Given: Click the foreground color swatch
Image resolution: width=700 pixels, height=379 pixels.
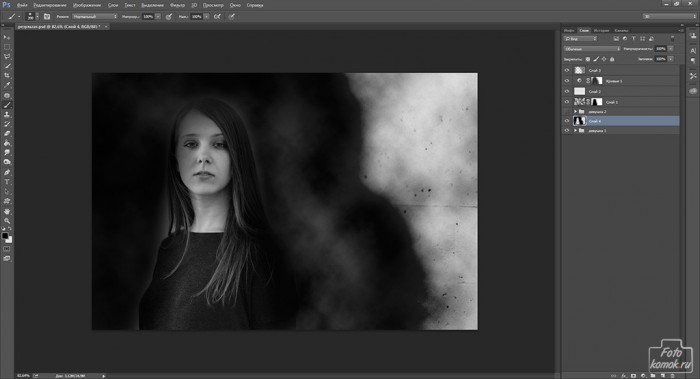Looking at the screenshot, I should pyautogui.click(x=5, y=235).
